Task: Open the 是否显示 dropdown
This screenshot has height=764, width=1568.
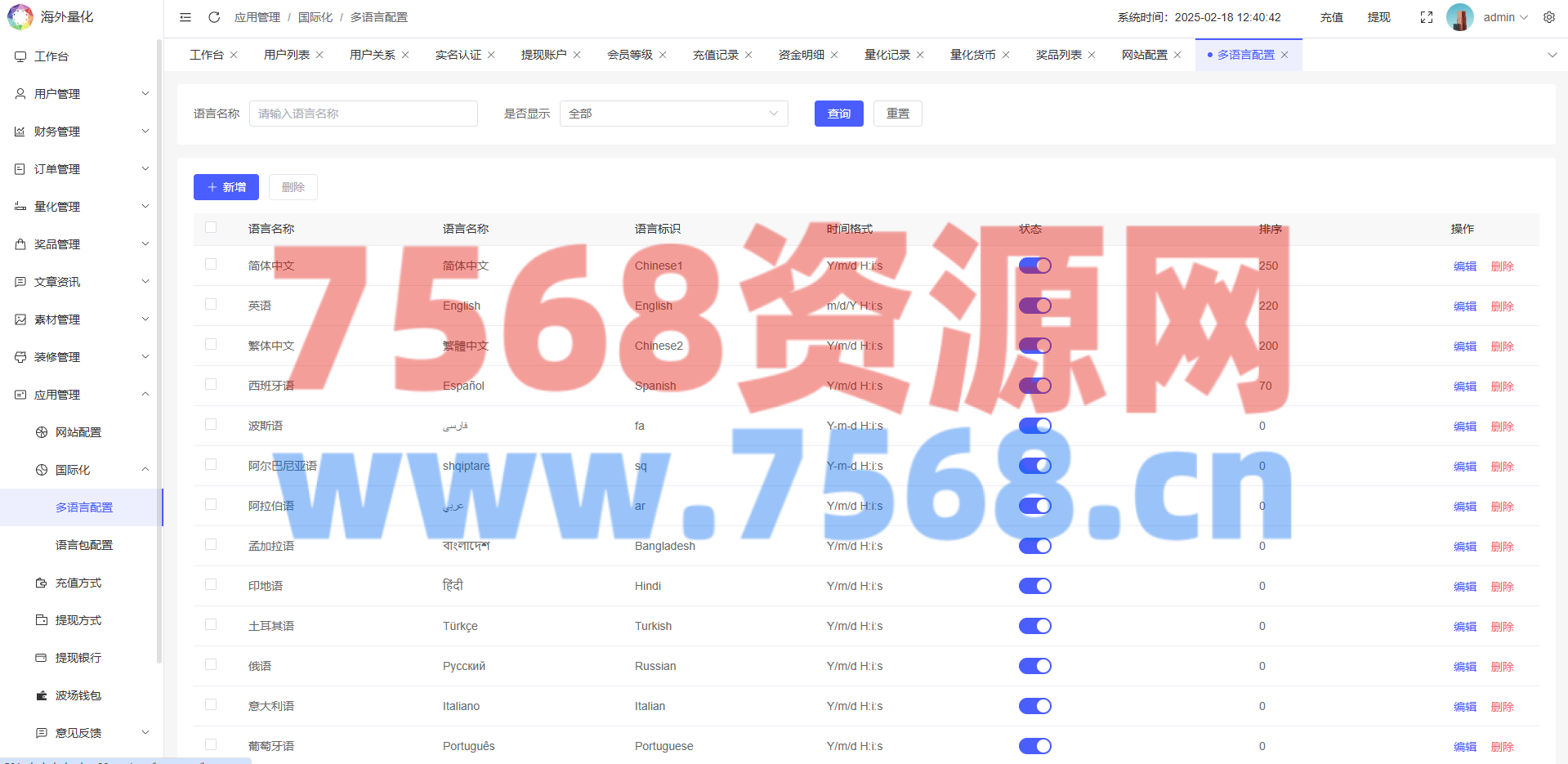Action: click(x=673, y=114)
